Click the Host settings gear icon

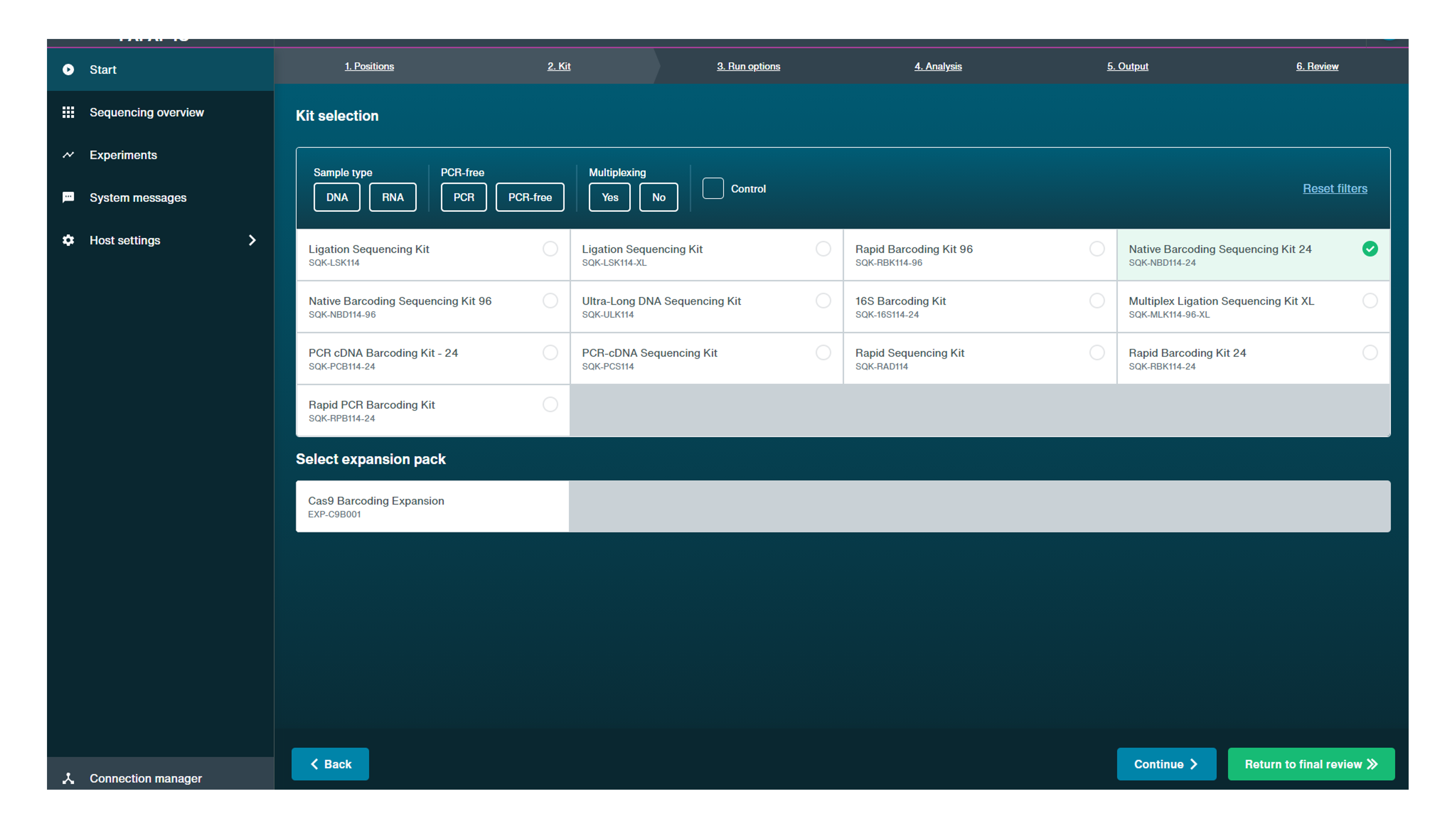pos(68,240)
